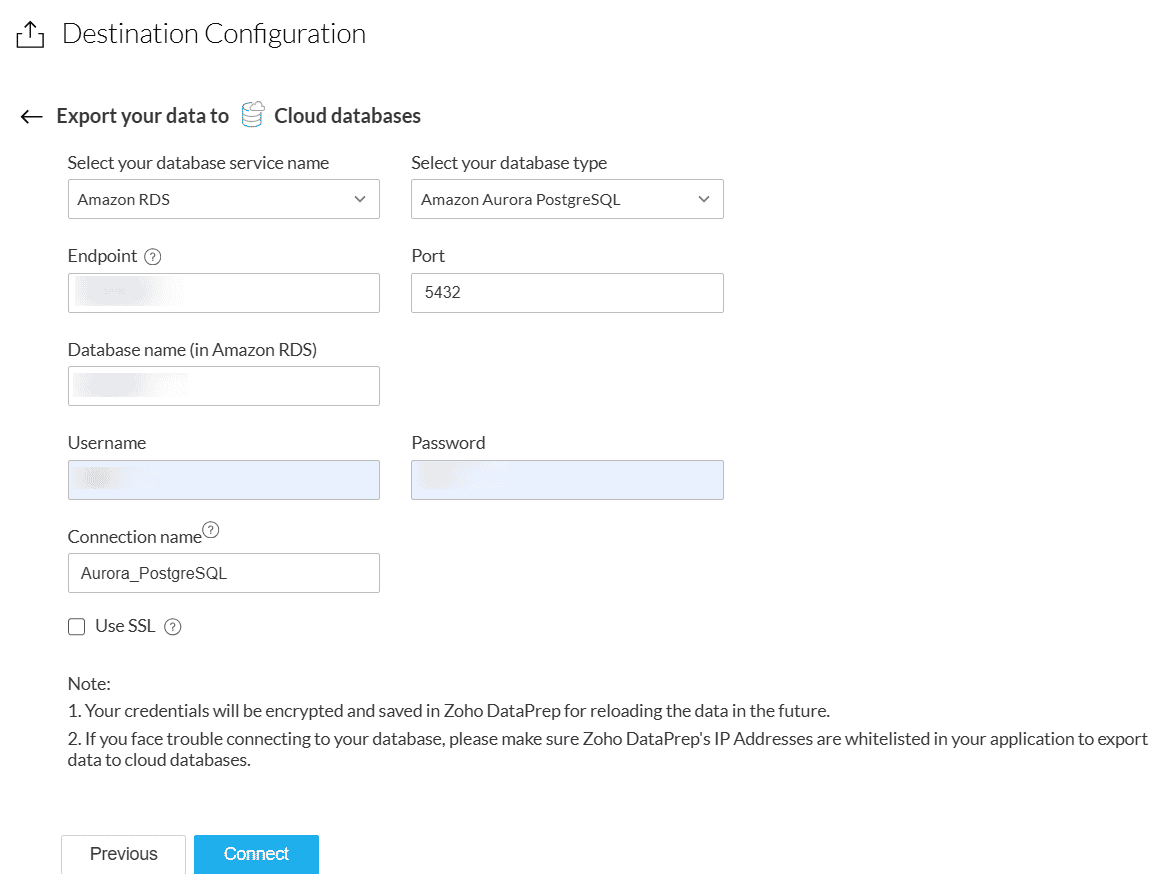The width and height of the screenshot is (1159, 890).
Task: Click the Use SSL label text
Action: pos(125,626)
